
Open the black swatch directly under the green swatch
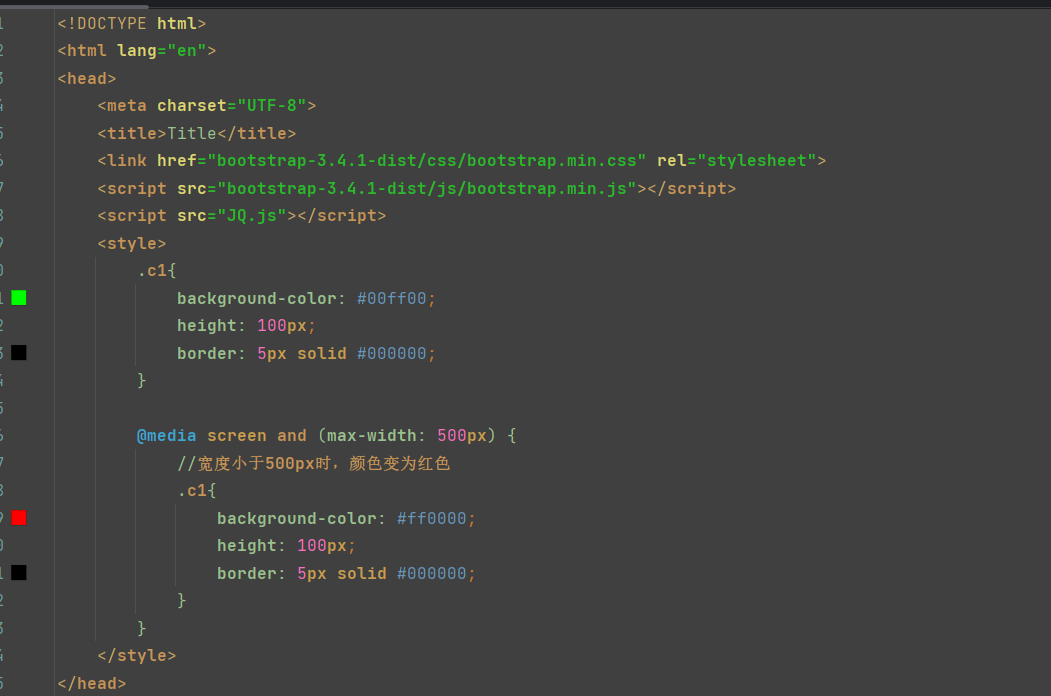tap(19, 353)
